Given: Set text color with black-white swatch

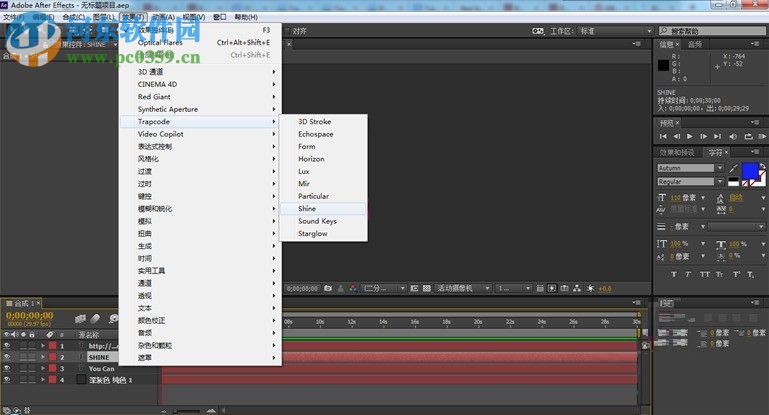Looking at the screenshot, I should 733,182.
